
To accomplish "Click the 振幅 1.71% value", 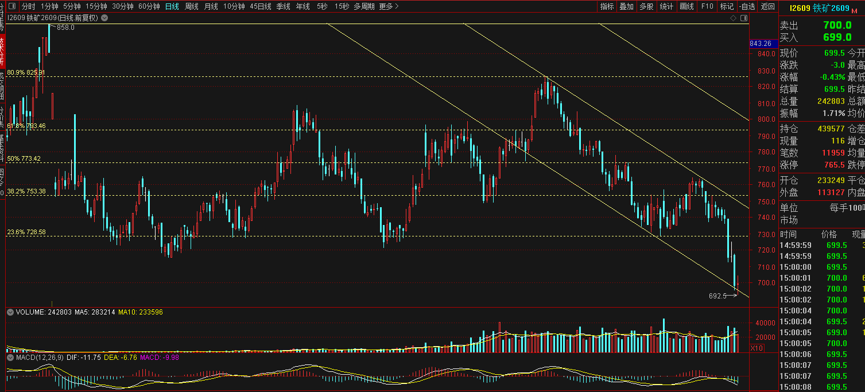I will [x=833, y=113].
